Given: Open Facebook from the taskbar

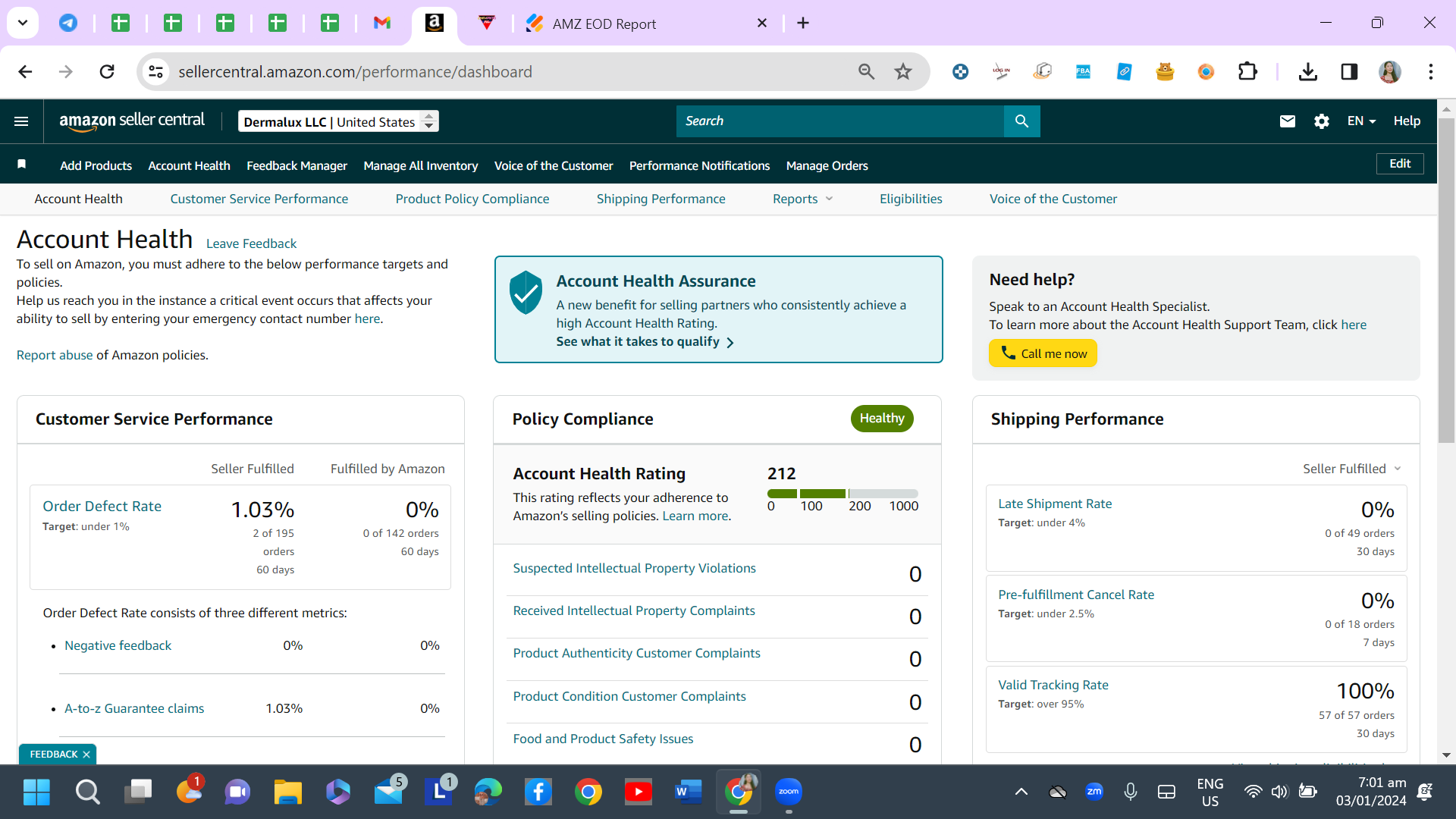Looking at the screenshot, I should click(538, 792).
